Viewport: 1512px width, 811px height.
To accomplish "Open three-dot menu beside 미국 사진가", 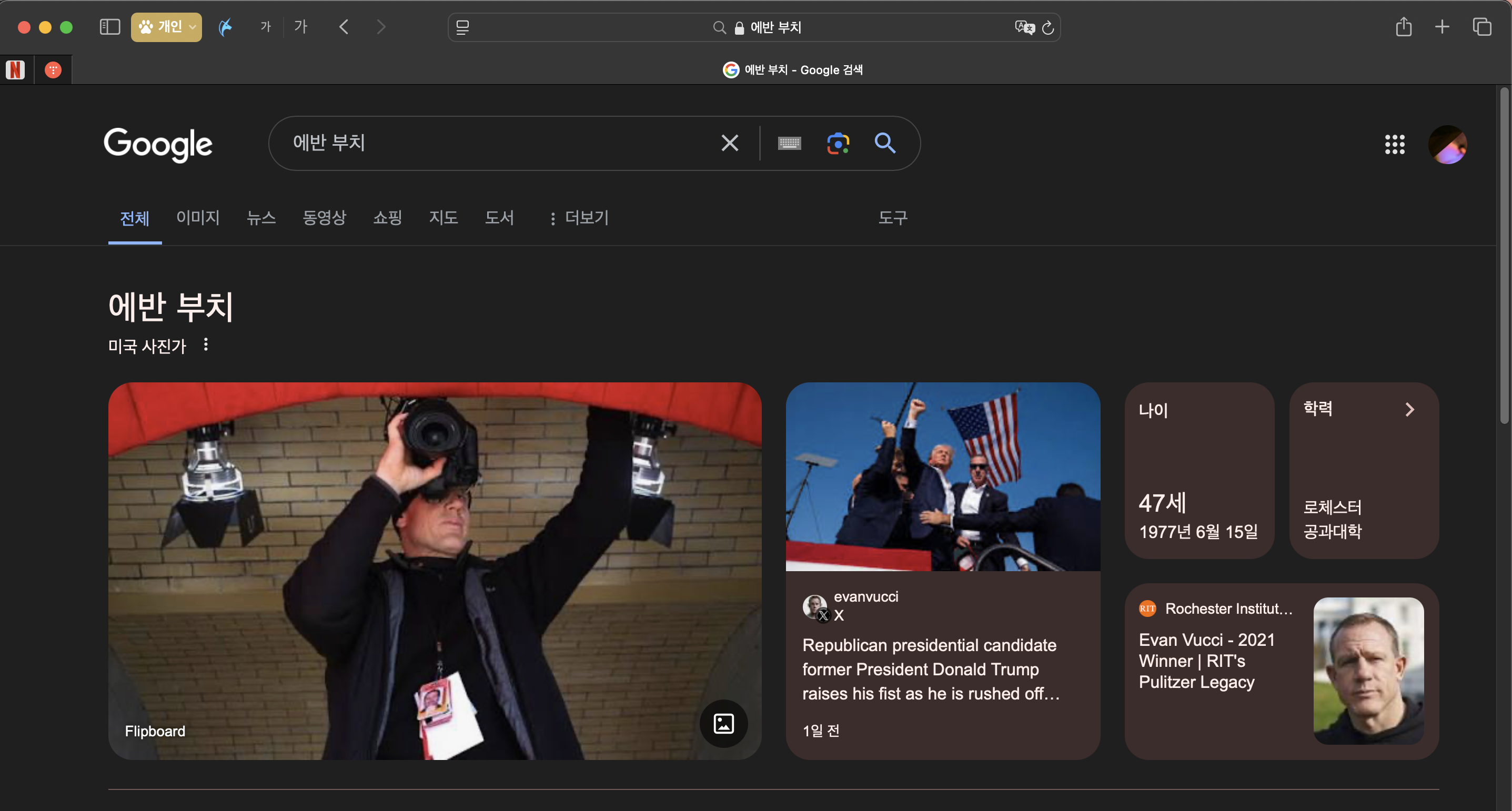I will [205, 345].
